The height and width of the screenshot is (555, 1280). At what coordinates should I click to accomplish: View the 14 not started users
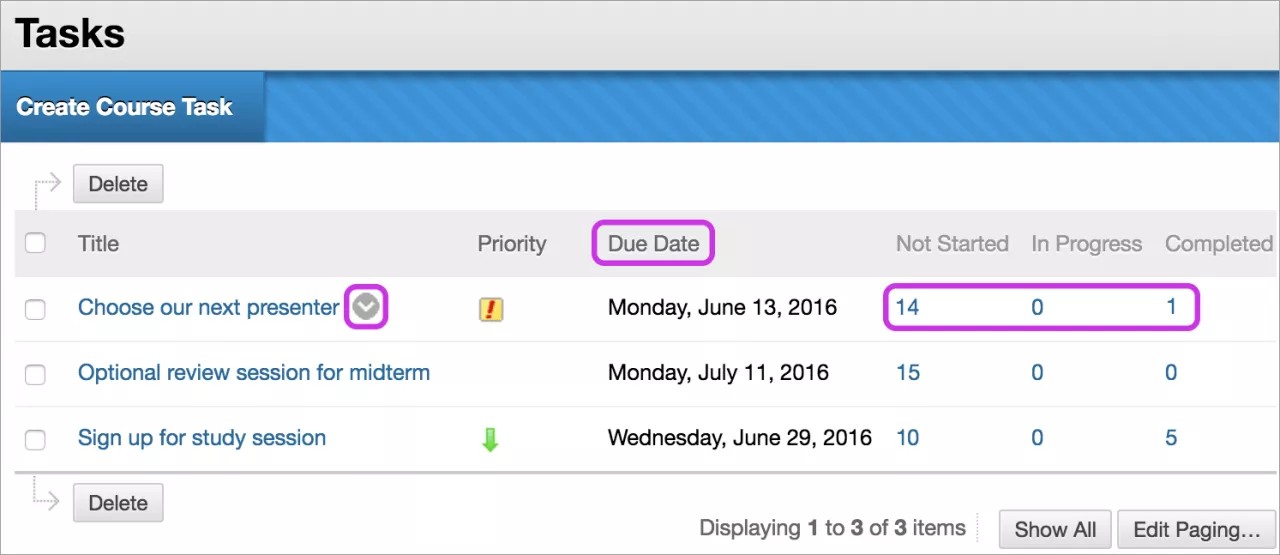[907, 308]
